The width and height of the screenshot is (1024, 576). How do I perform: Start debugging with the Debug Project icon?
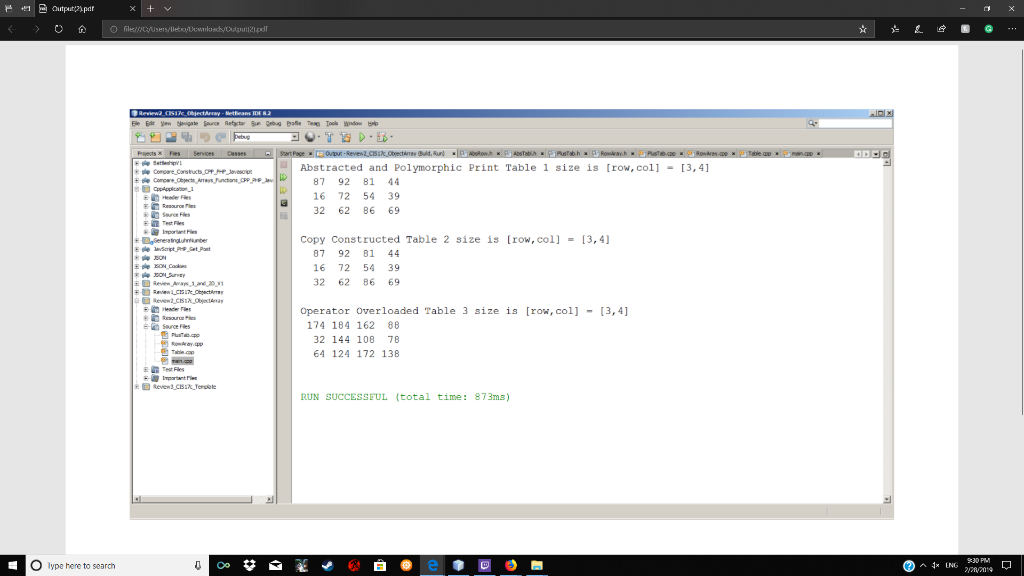point(380,137)
